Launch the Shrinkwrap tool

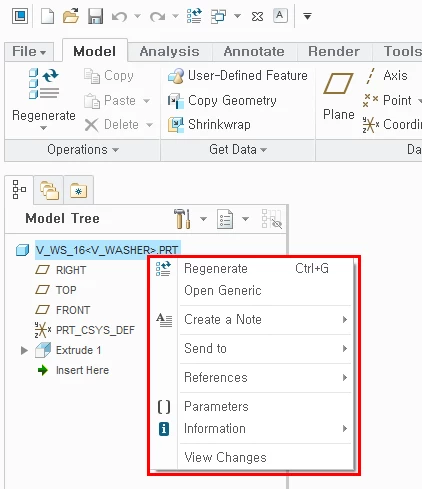point(209,125)
